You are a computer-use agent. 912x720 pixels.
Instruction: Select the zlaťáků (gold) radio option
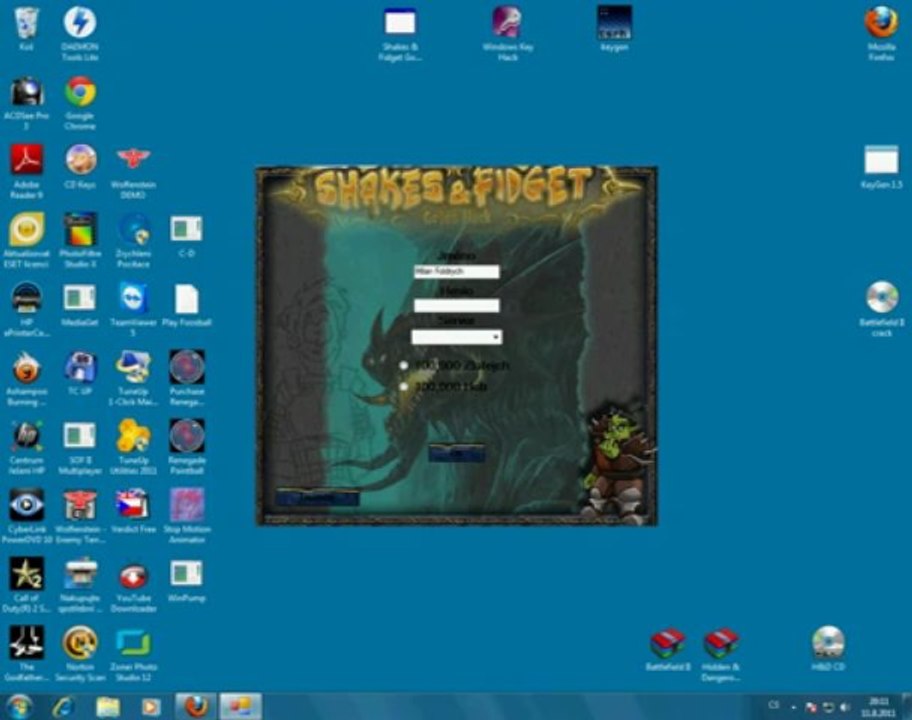click(404, 365)
